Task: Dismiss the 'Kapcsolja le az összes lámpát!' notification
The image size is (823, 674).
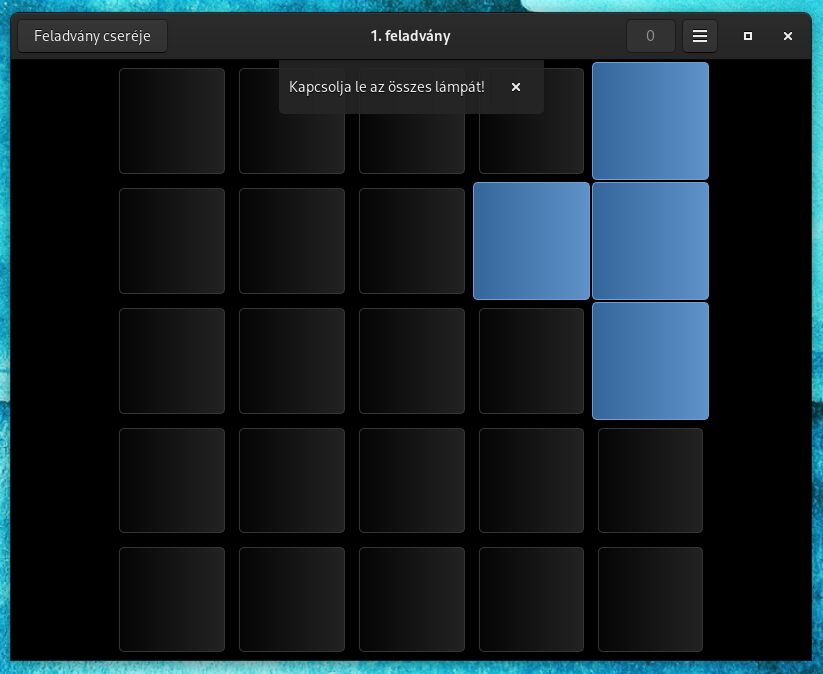Action: 516,87
